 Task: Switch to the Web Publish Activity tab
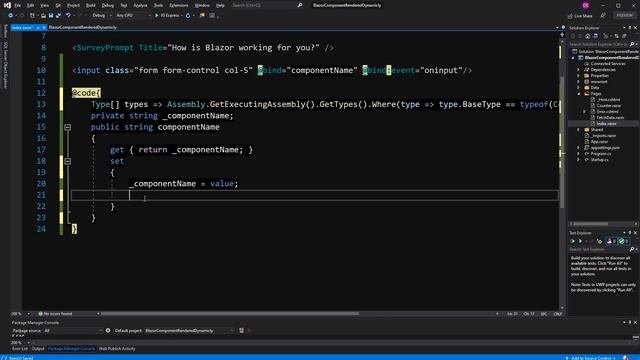[117, 349]
